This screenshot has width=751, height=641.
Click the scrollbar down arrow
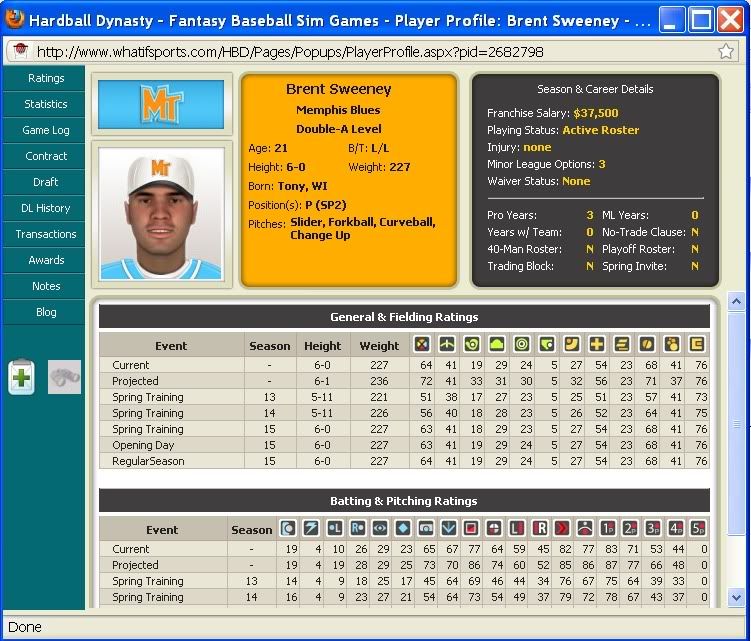coord(736,597)
